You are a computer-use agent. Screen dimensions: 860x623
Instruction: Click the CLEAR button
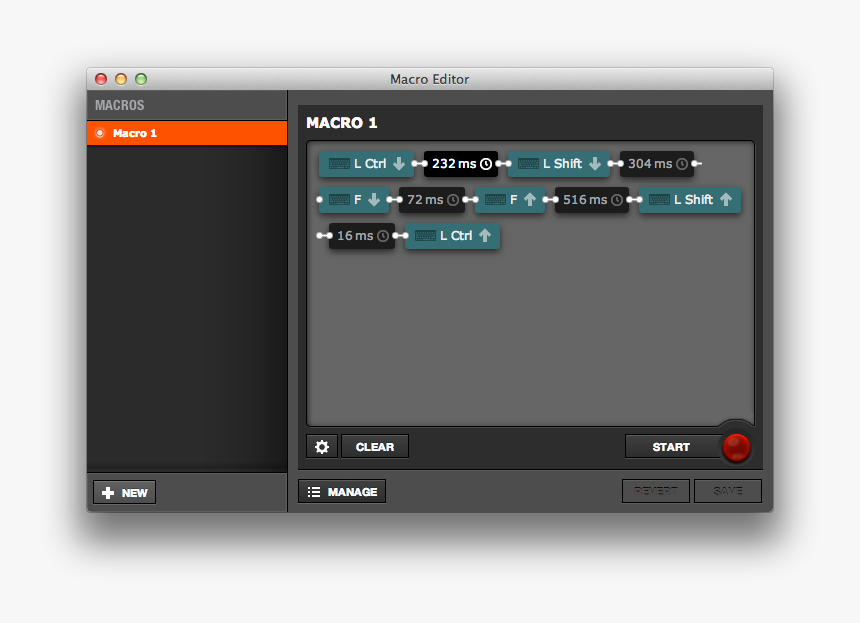tap(375, 447)
